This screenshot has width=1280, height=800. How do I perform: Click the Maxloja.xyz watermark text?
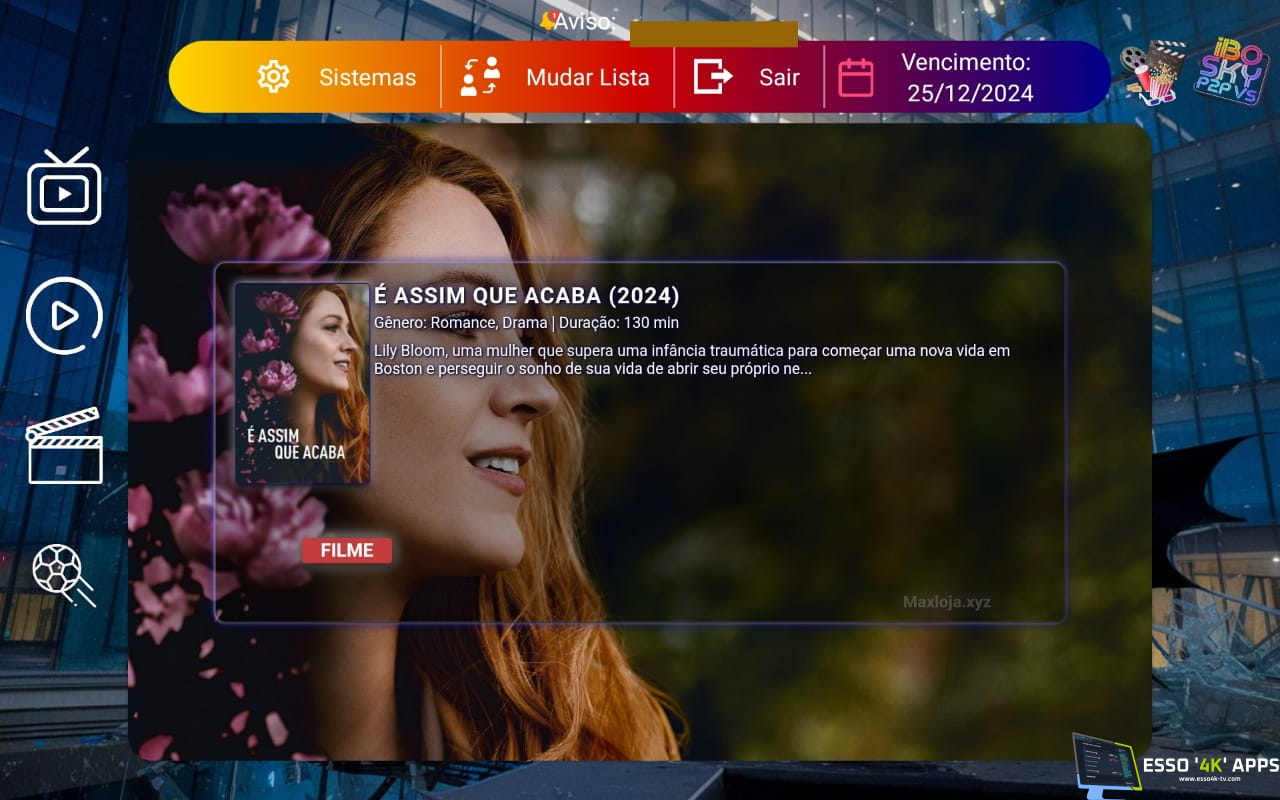coord(946,602)
